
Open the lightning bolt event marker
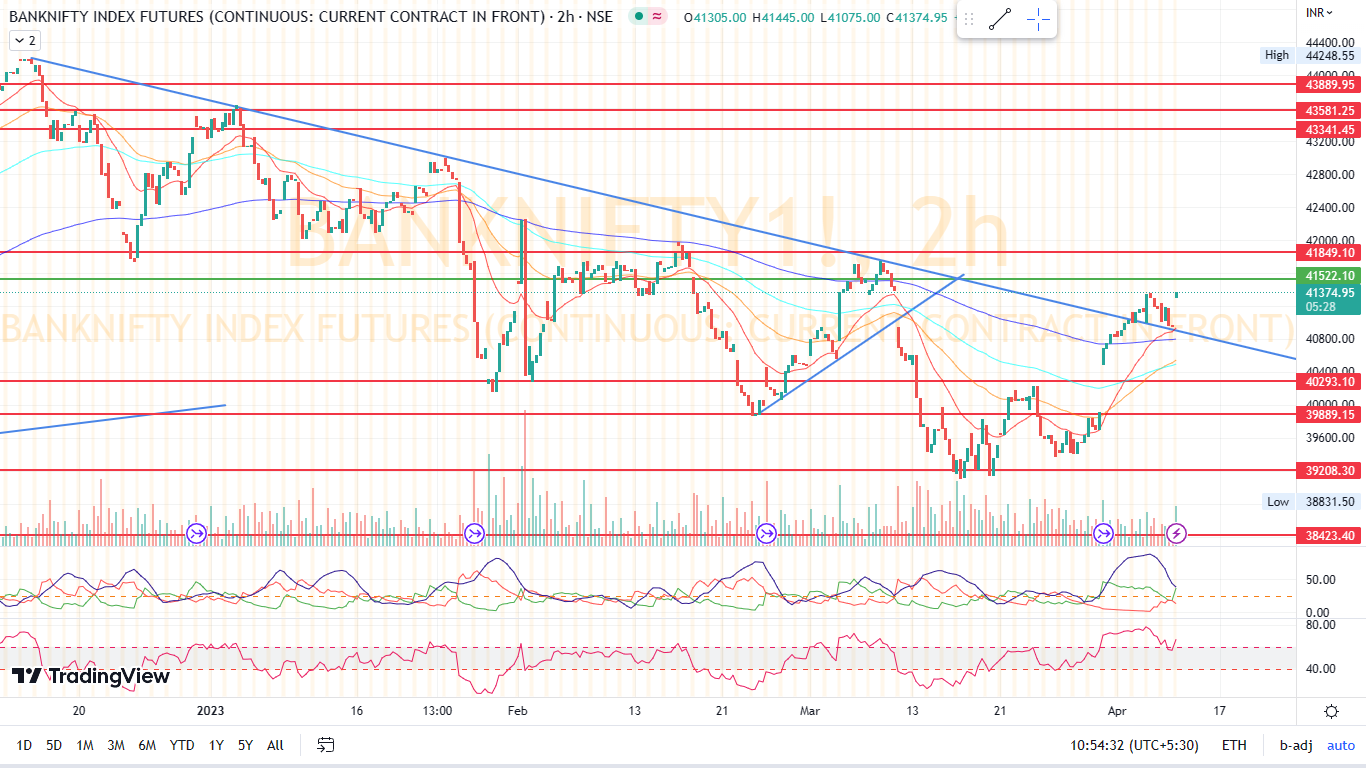coord(1178,534)
